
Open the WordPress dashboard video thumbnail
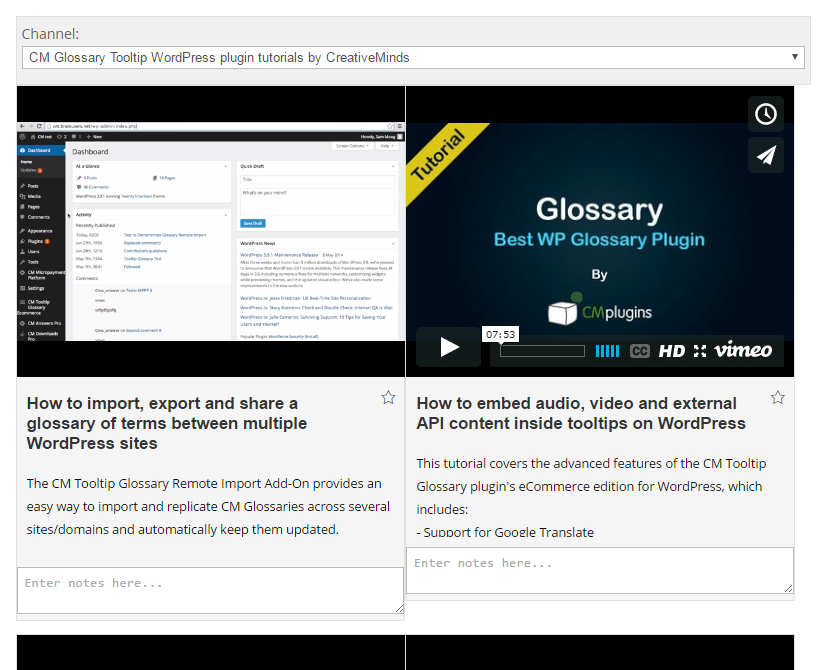pyautogui.click(x=211, y=232)
